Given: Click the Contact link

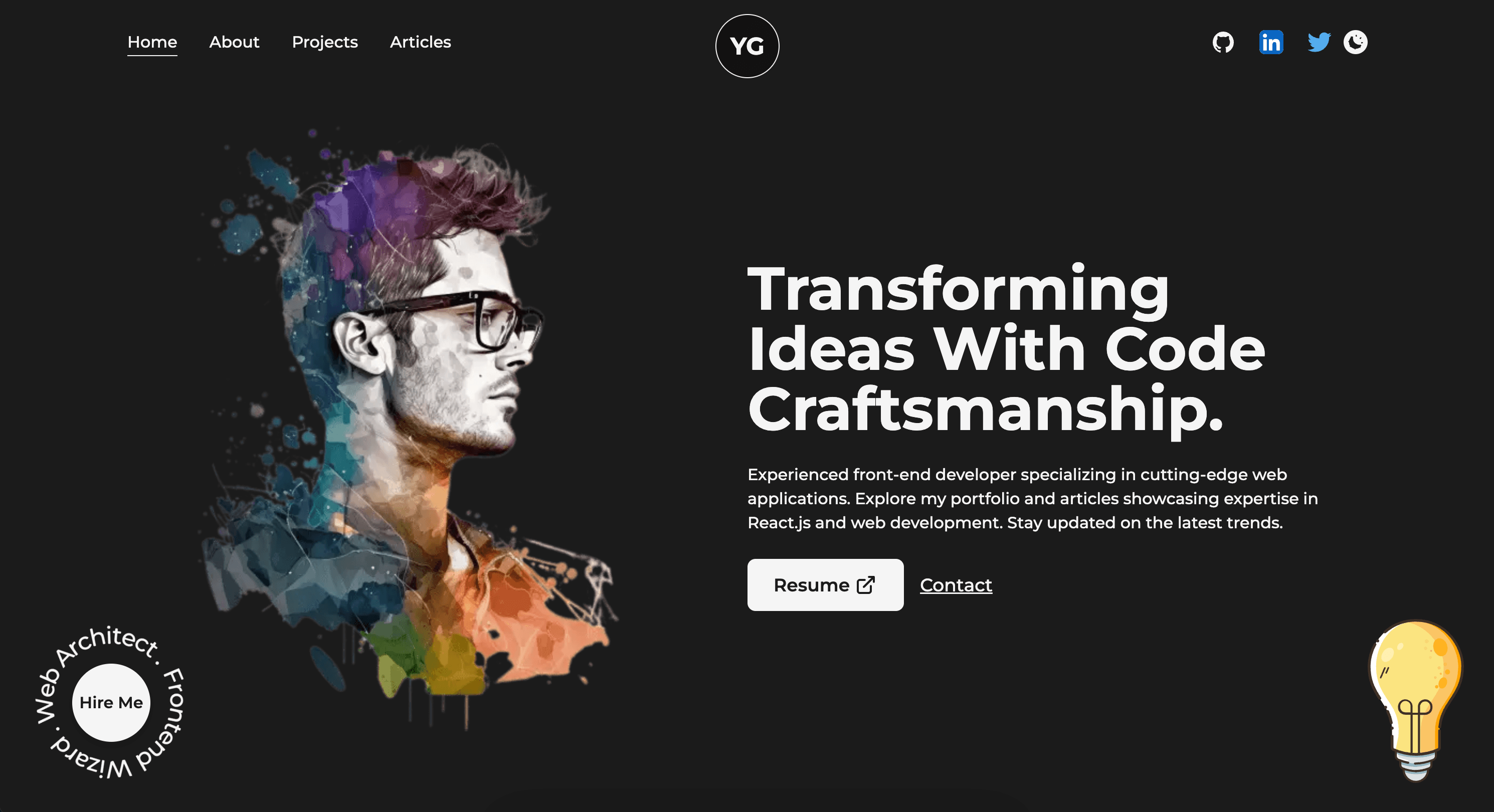Looking at the screenshot, I should click(955, 584).
